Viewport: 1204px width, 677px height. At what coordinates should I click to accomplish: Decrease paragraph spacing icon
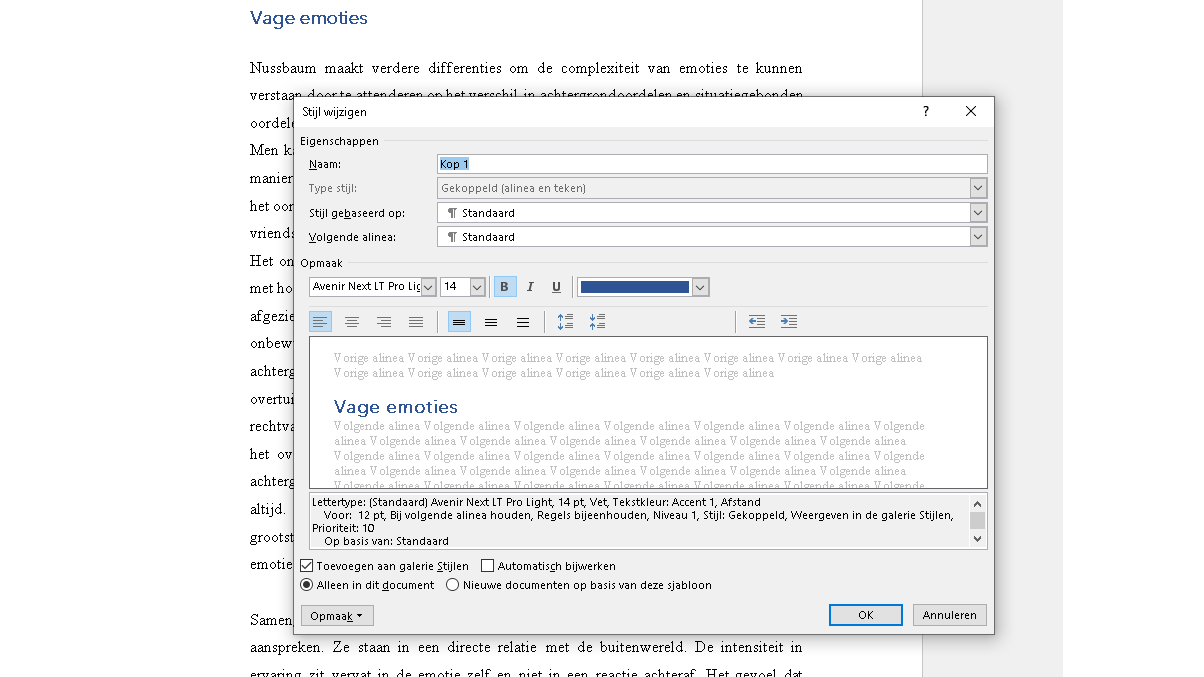(598, 322)
